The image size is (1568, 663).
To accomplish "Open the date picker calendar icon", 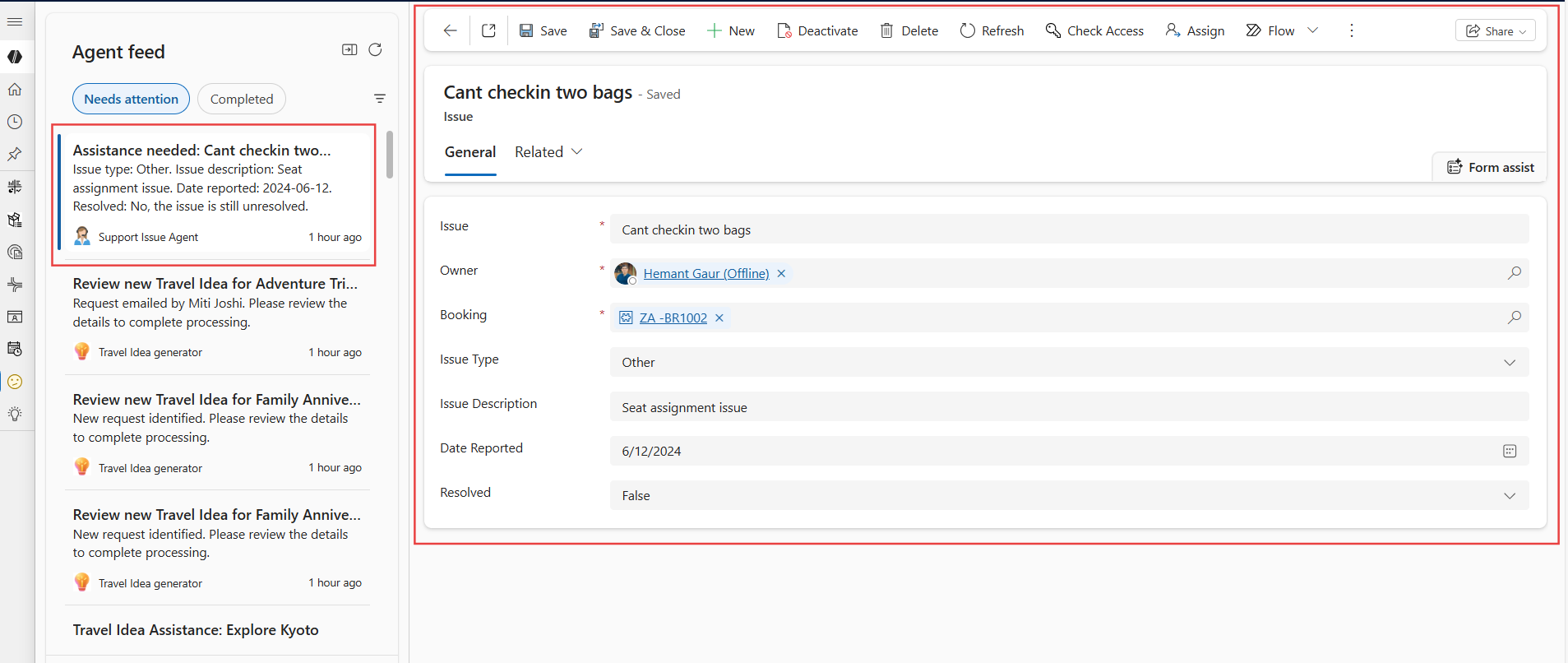I will point(1509,451).
